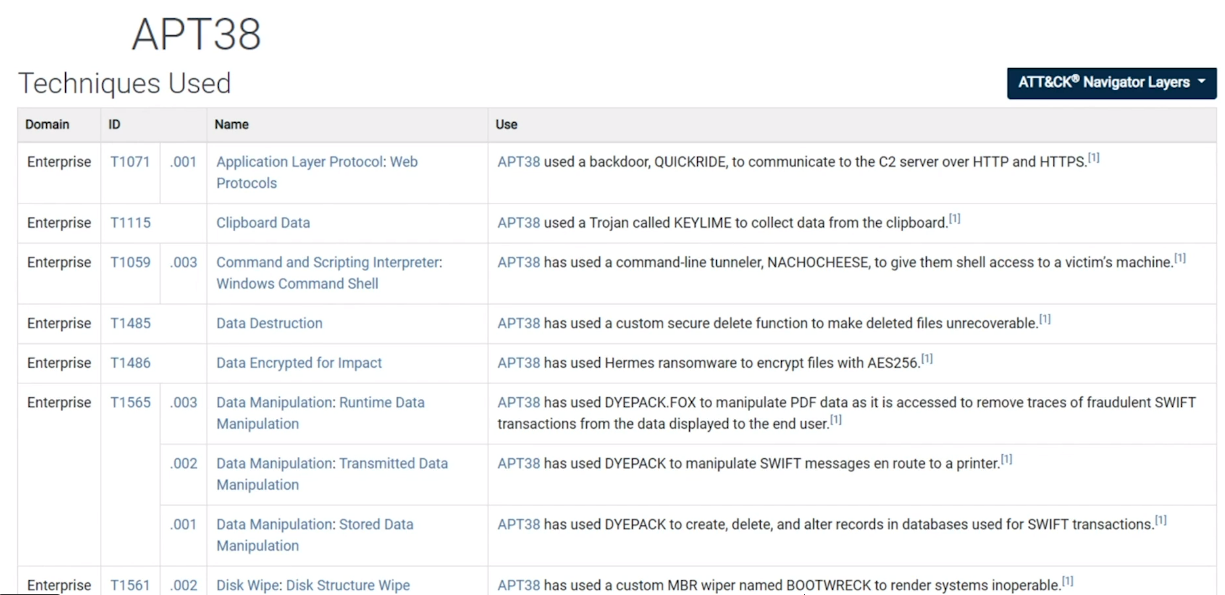Open Disk Wipe: Disk Structure Wipe link
This screenshot has height=595, width=1225.
313,585
